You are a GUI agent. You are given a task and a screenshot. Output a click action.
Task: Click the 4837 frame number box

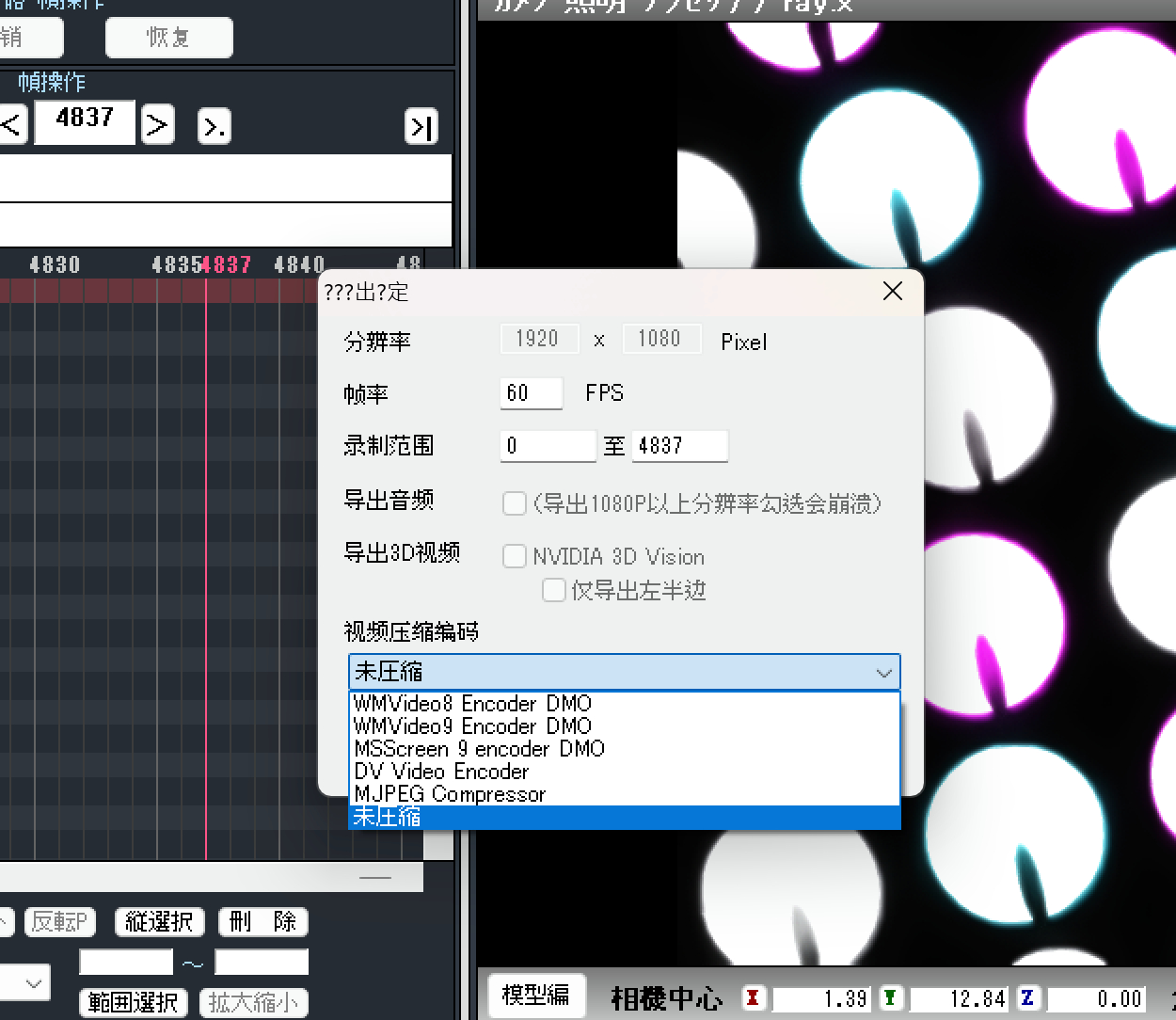tap(85, 121)
